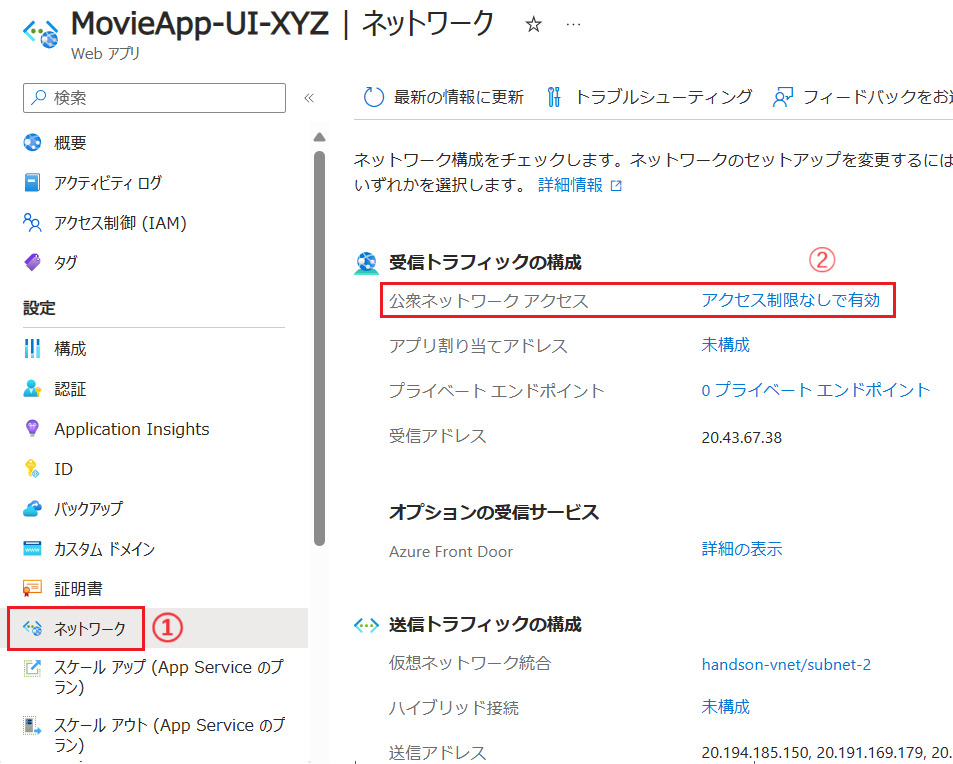Click the external link icon beside 詳細情報
953x764 pixels.
pos(616,185)
